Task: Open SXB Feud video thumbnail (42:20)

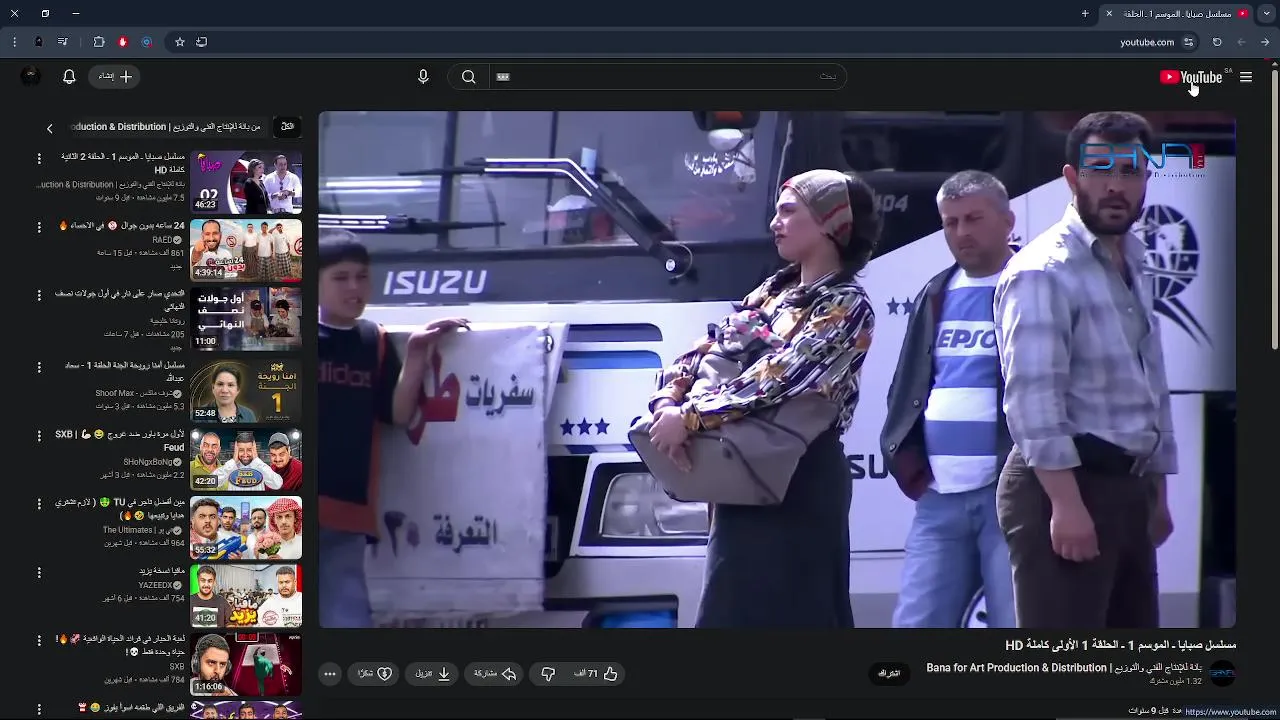Action: pos(246,459)
